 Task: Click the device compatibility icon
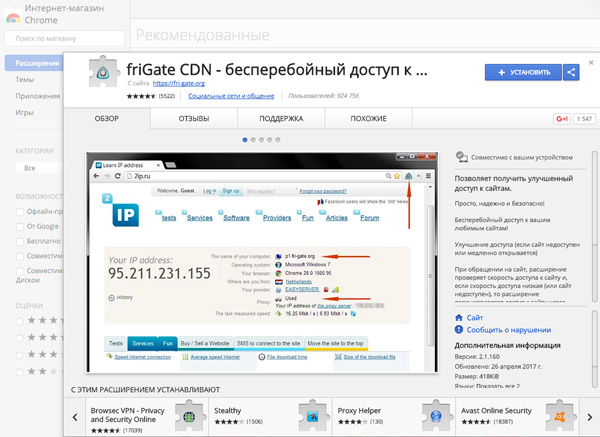tap(461, 157)
